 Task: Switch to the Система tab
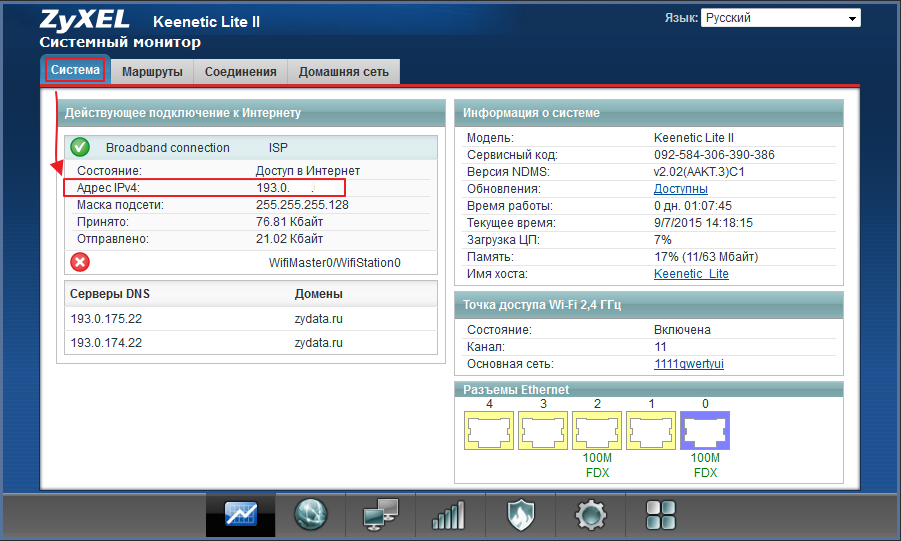(75, 70)
